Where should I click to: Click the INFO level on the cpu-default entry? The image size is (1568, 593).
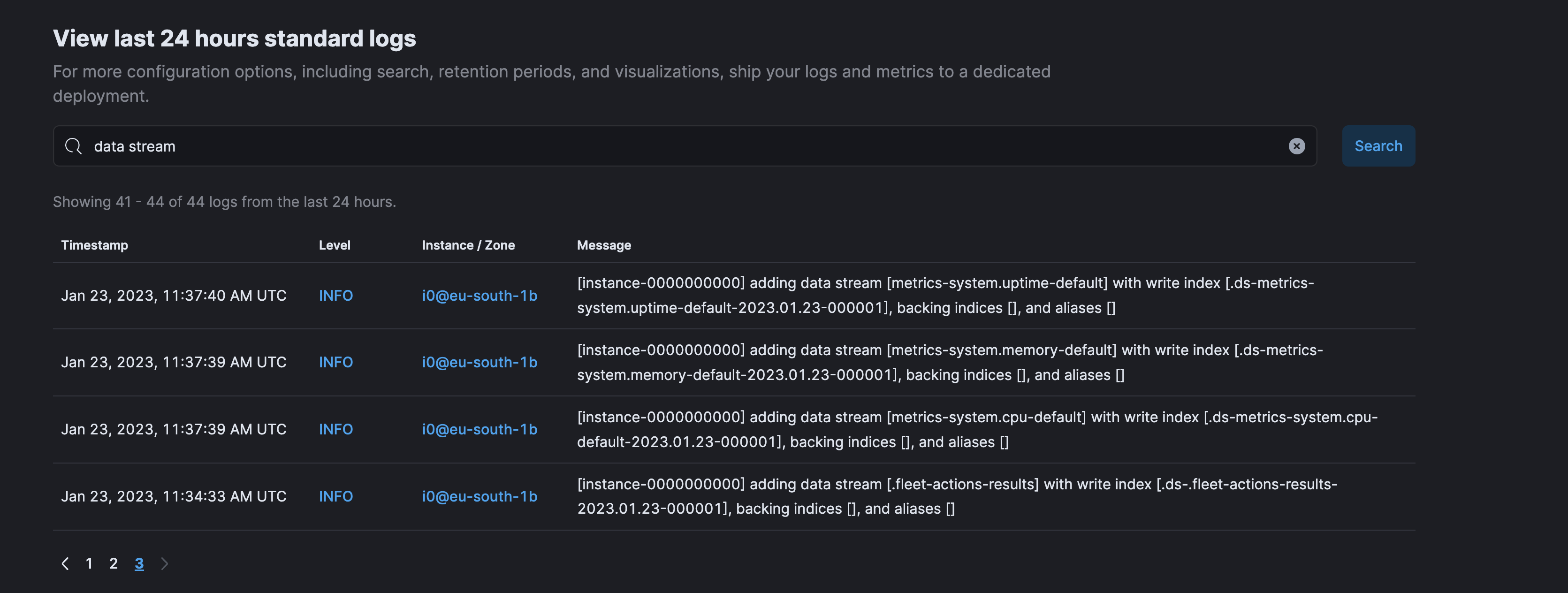click(x=335, y=429)
